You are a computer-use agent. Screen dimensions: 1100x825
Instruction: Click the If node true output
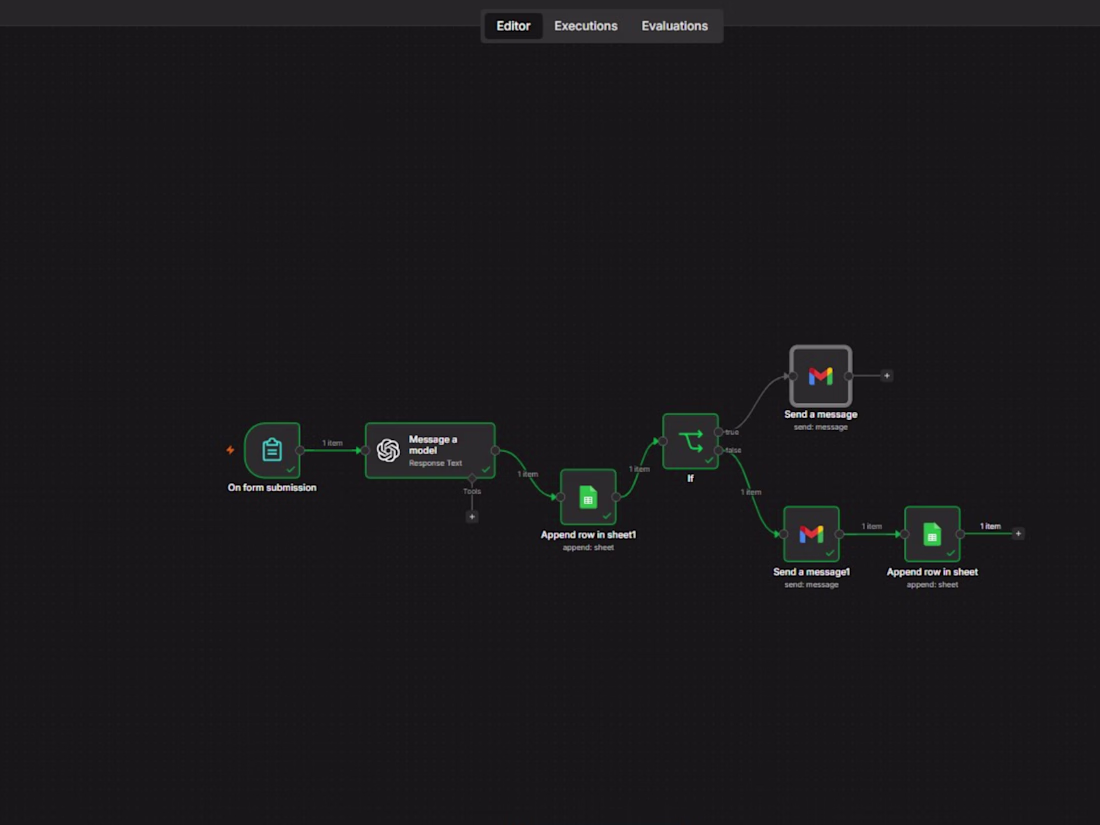pyautogui.click(x=718, y=432)
